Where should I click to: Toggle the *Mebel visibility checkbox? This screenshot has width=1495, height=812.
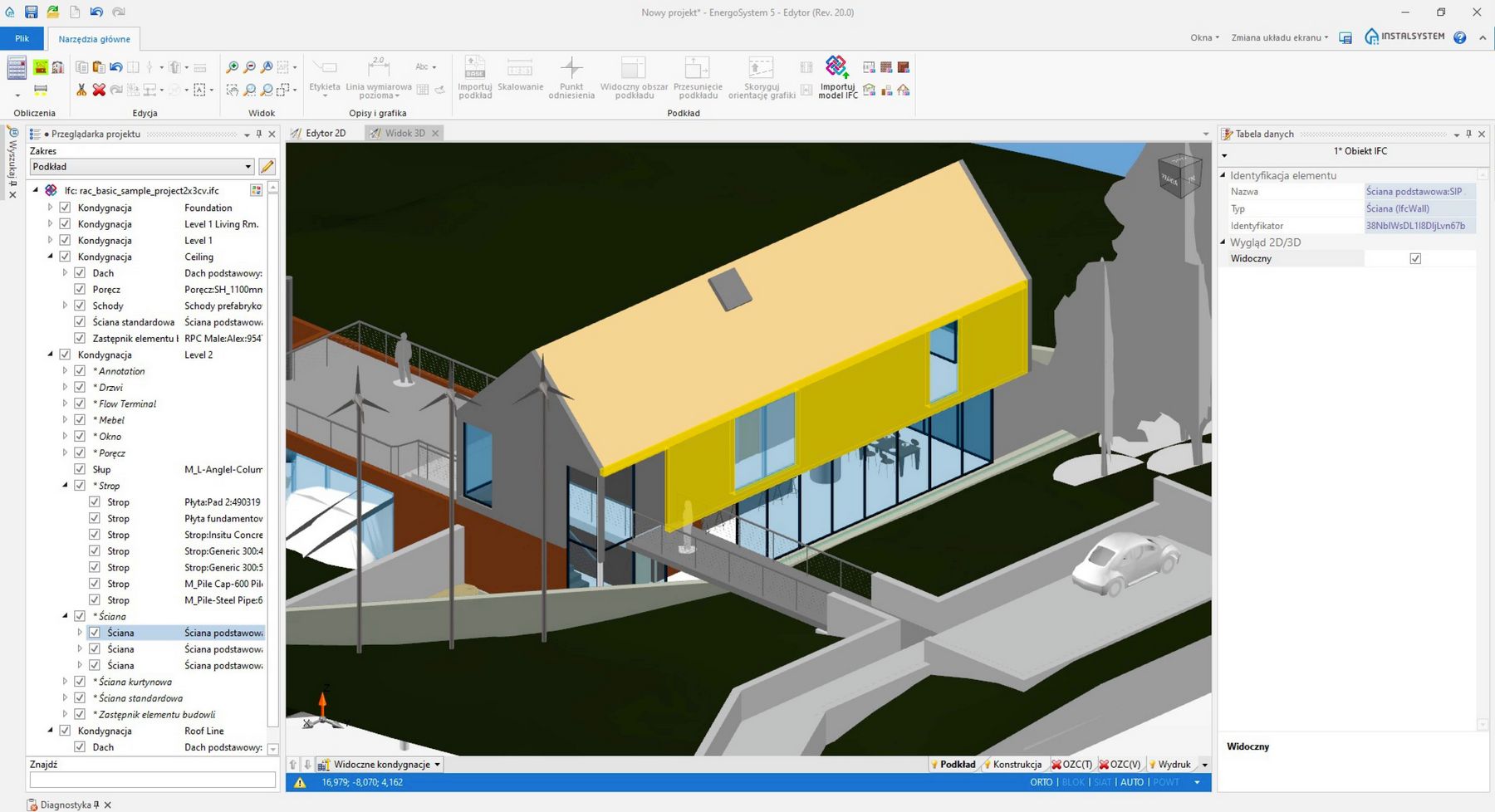[80, 420]
